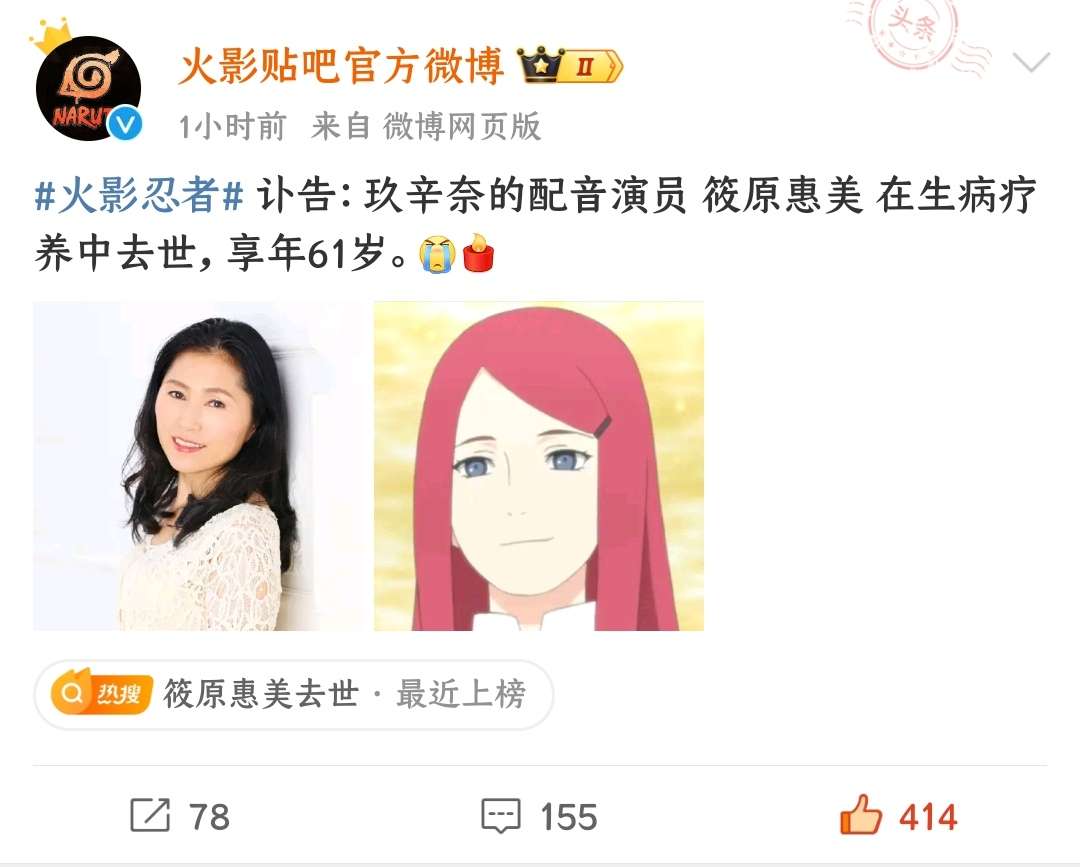1080x867 pixels.
Task: Open the 筱原惠美去世 trending topic chip
Action: pos(293,694)
